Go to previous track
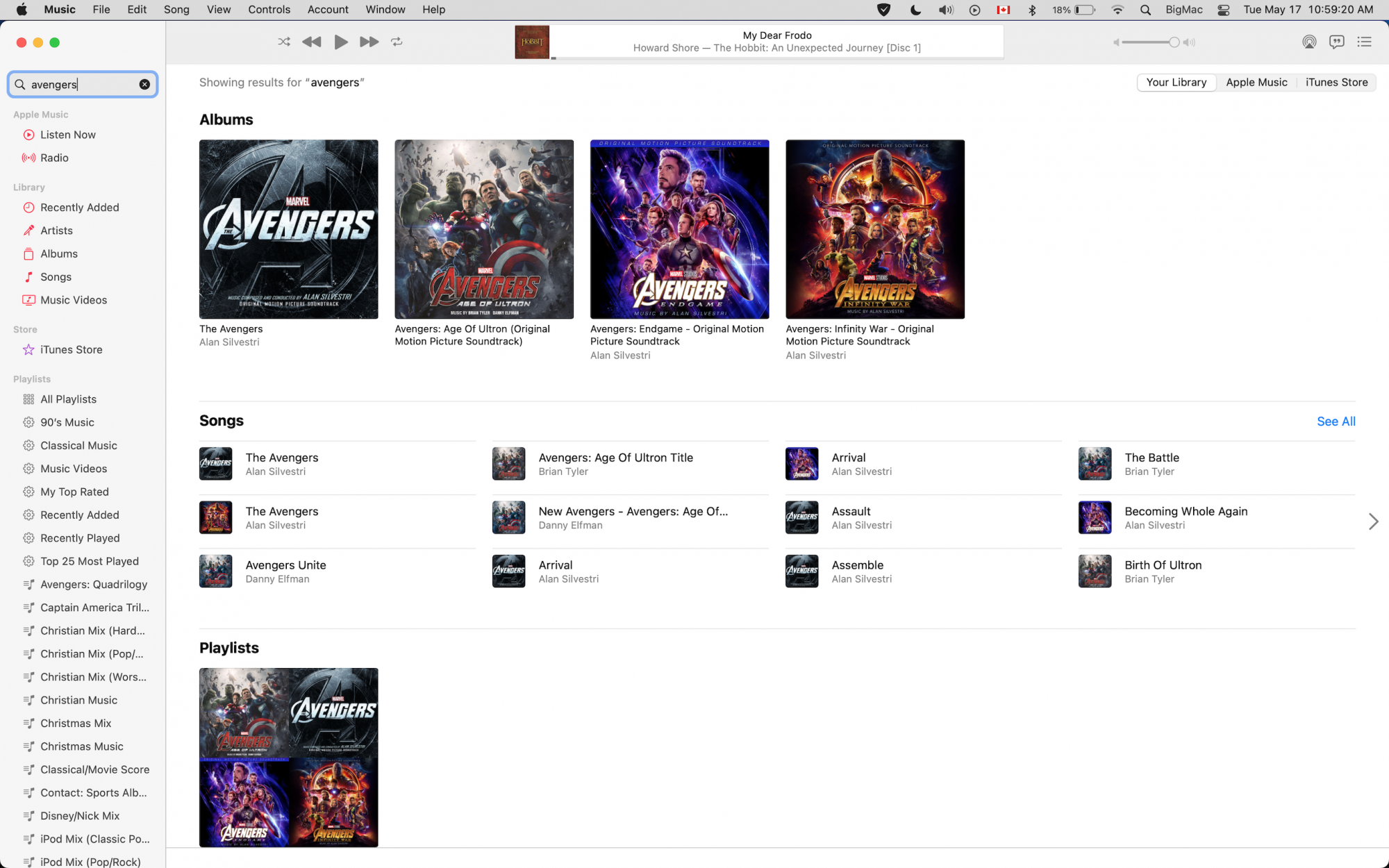The height and width of the screenshot is (868, 1389). tap(312, 42)
